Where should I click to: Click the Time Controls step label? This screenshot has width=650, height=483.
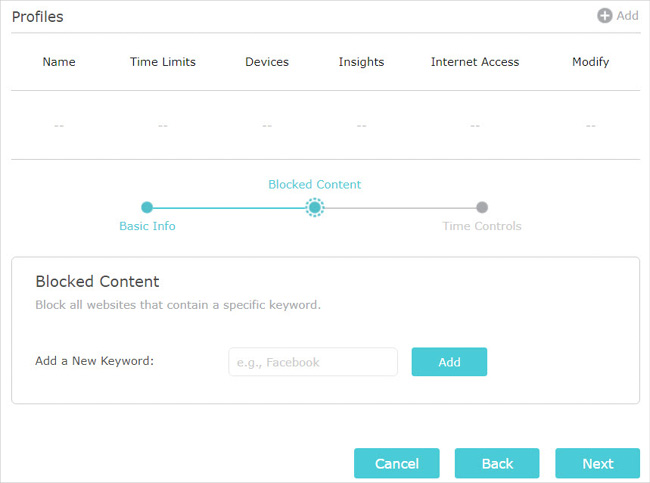[482, 226]
